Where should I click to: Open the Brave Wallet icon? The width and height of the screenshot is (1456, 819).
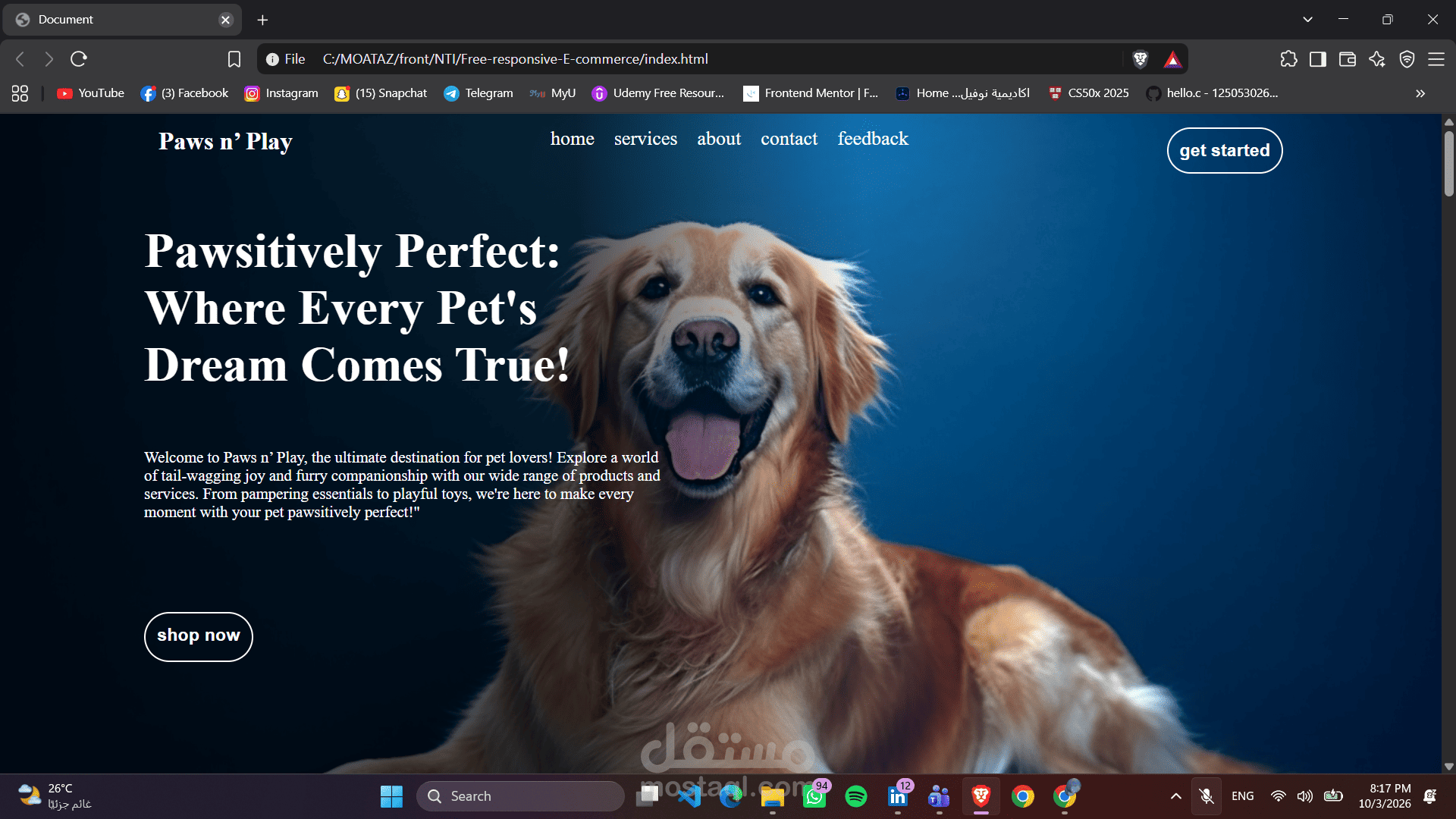(x=1348, y=59)
